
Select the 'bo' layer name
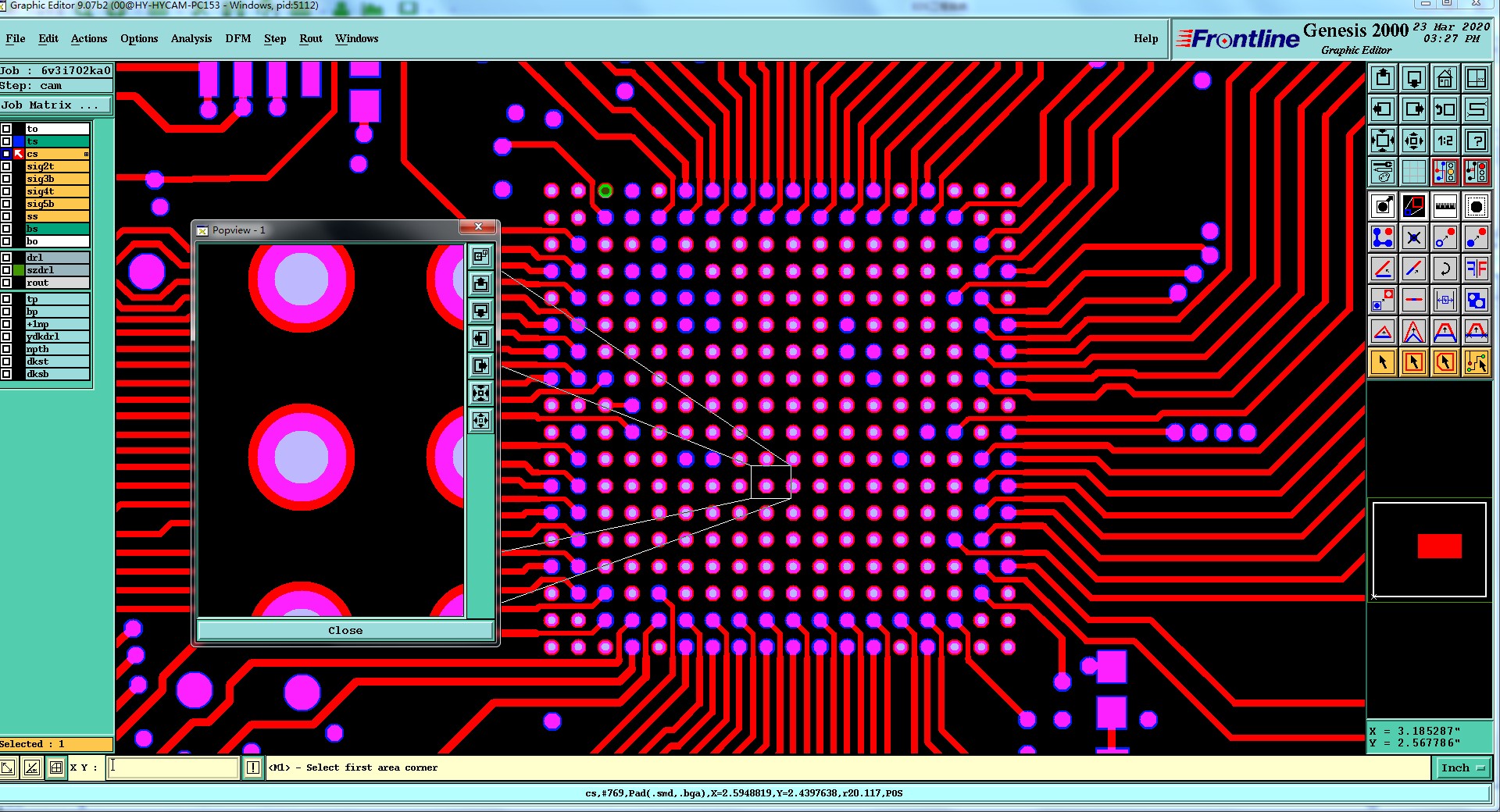57,241
